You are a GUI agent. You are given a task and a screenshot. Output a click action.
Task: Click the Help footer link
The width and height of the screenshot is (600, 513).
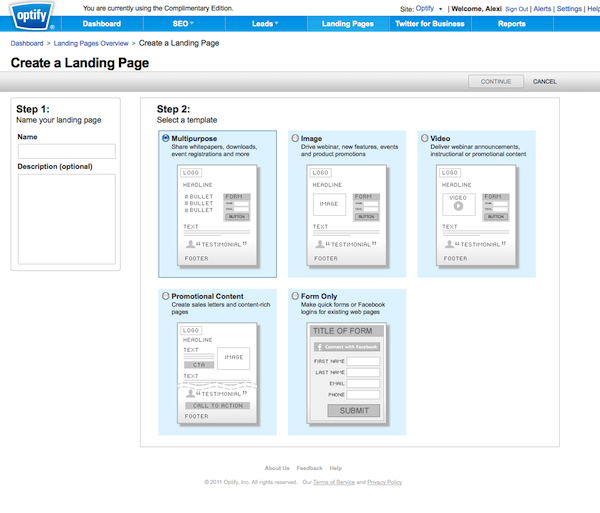[336, 468]
